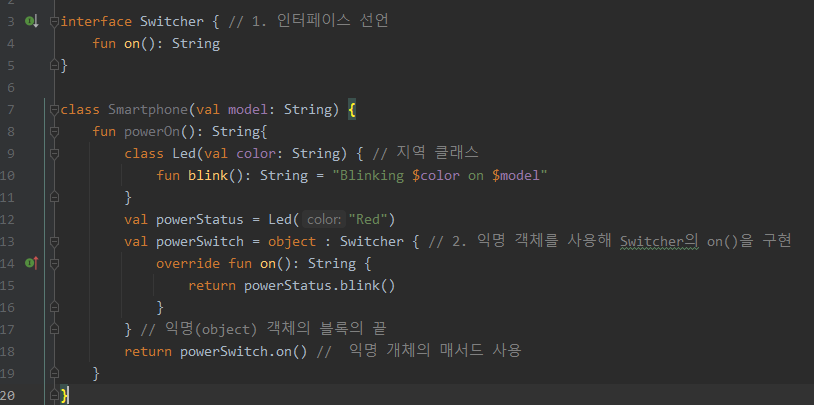Click the powerStatus.blink() call on line 15
The height and width of the screenshot is (405, 814).
pos(319,286)
